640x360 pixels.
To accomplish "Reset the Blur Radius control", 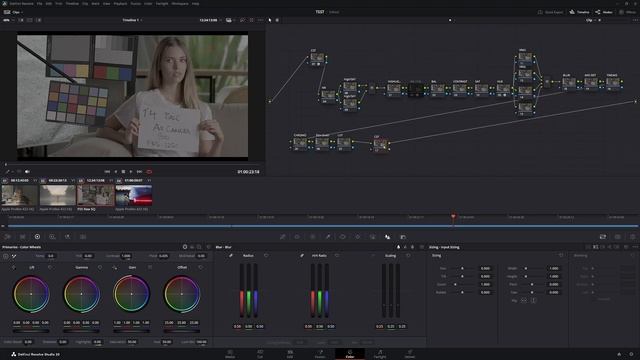I will (266, 256).
